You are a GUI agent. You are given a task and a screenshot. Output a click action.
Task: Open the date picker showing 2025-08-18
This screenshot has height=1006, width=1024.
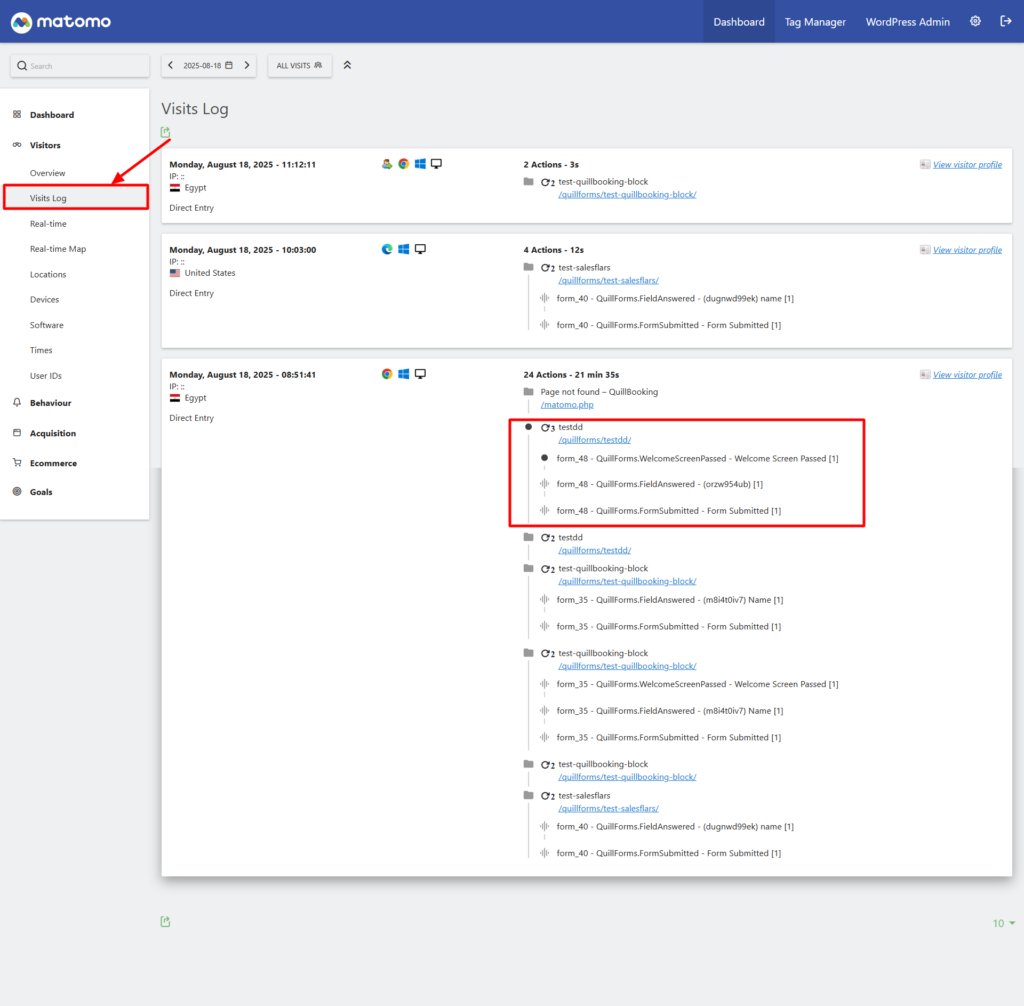208,65
